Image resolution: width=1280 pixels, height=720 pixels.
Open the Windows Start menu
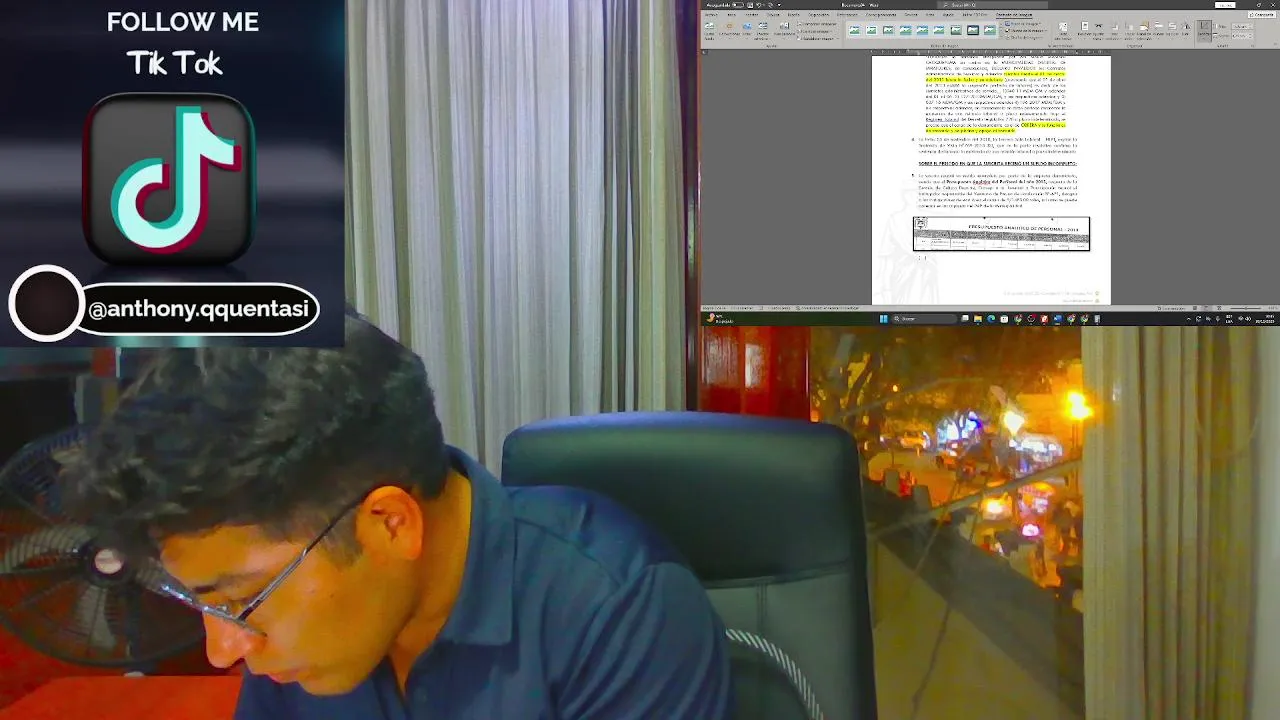(884, 319)
